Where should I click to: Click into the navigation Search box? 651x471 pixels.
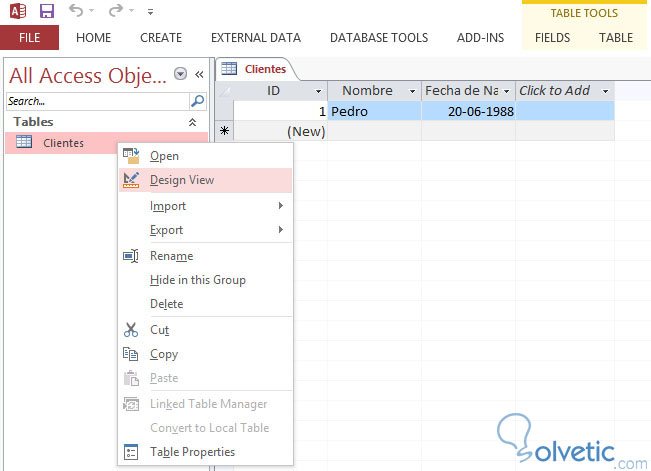[x=98, y=101]
